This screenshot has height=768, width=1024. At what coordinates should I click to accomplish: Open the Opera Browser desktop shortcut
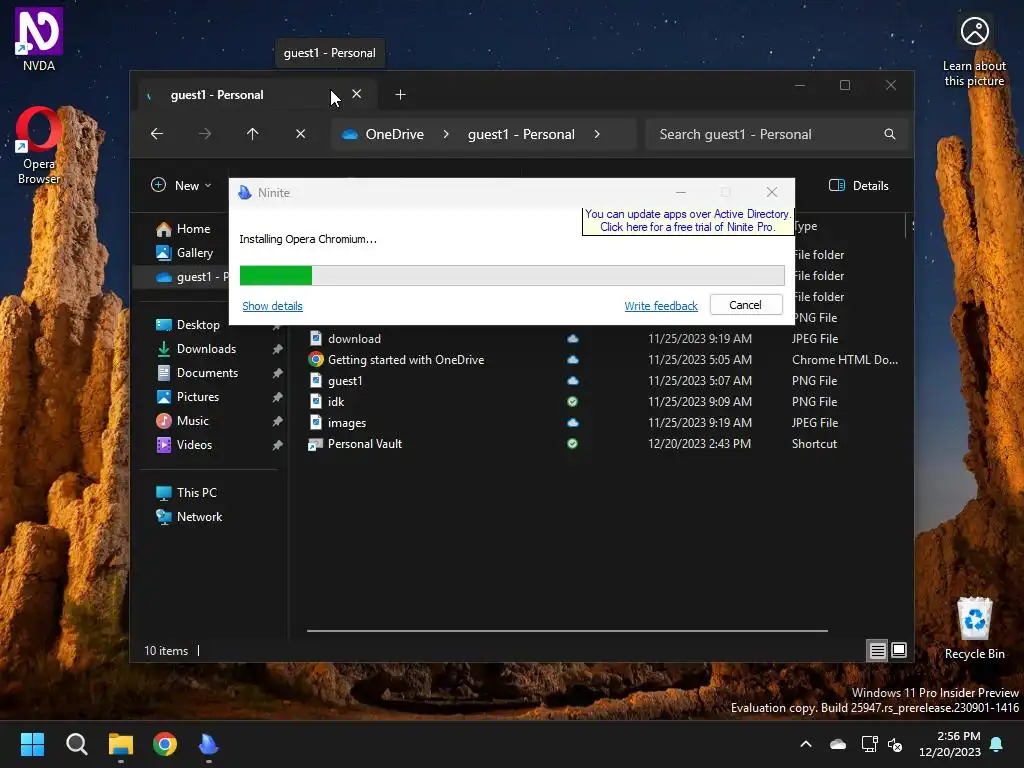coord(39,146)
